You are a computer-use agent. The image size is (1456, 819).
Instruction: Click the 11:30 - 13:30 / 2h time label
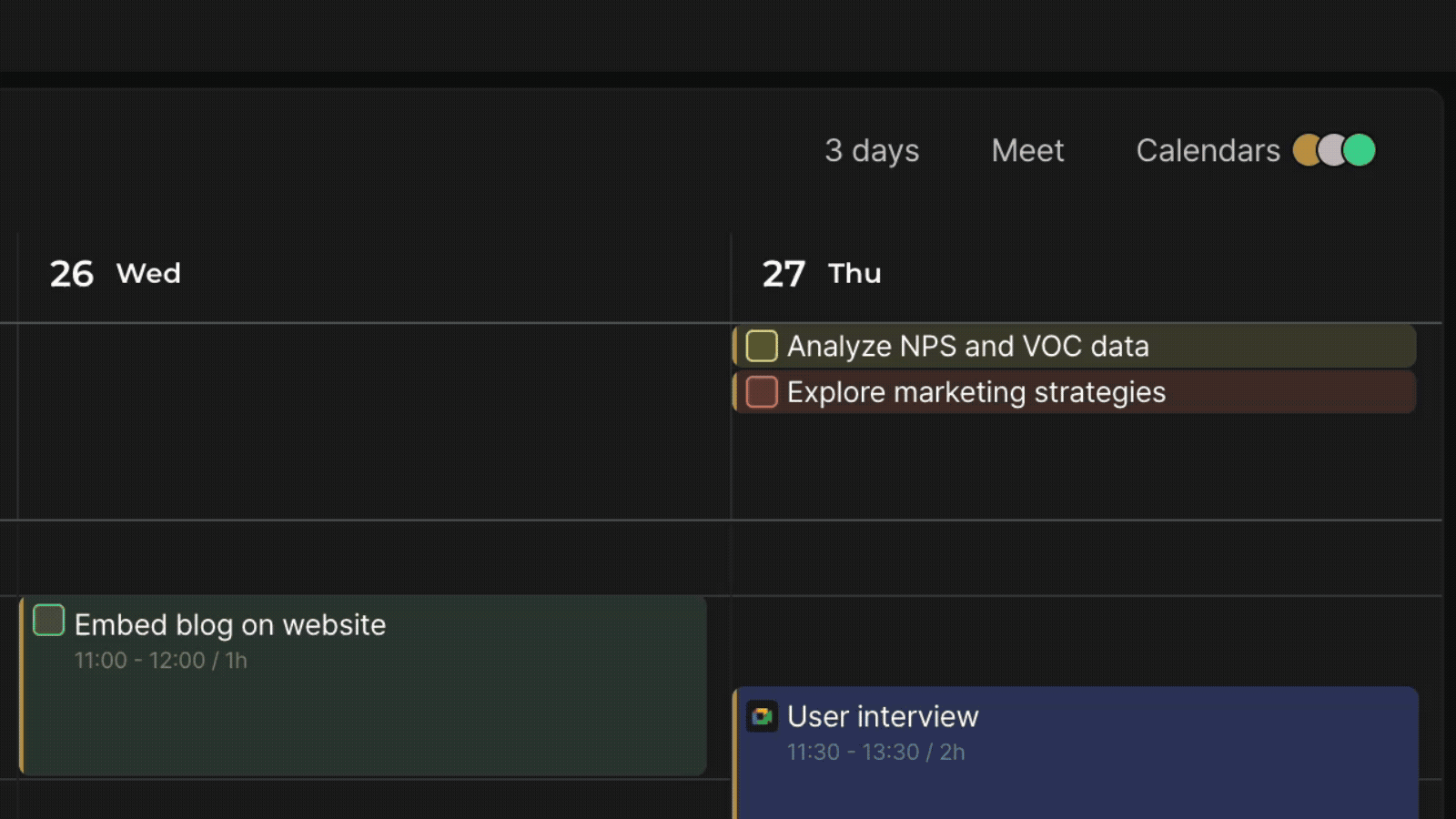876,753
